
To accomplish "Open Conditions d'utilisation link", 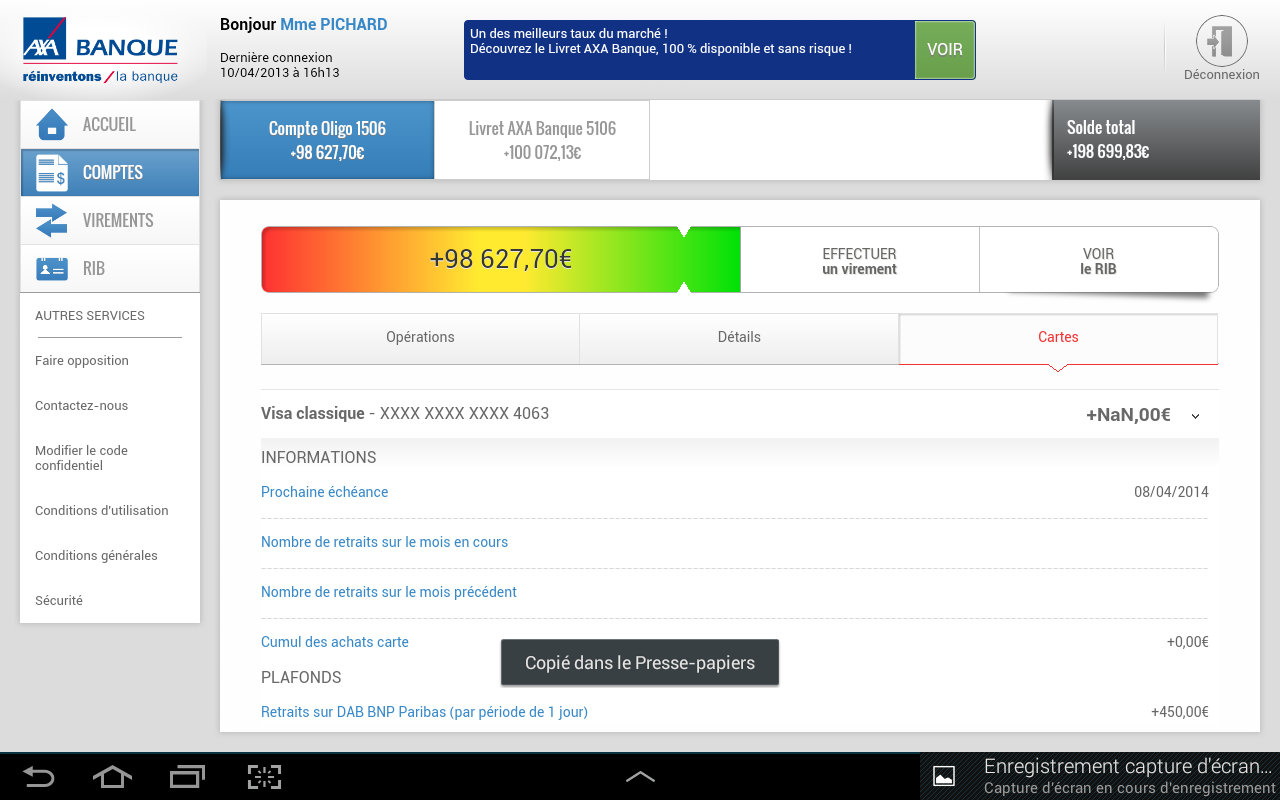I will [101, 511].
